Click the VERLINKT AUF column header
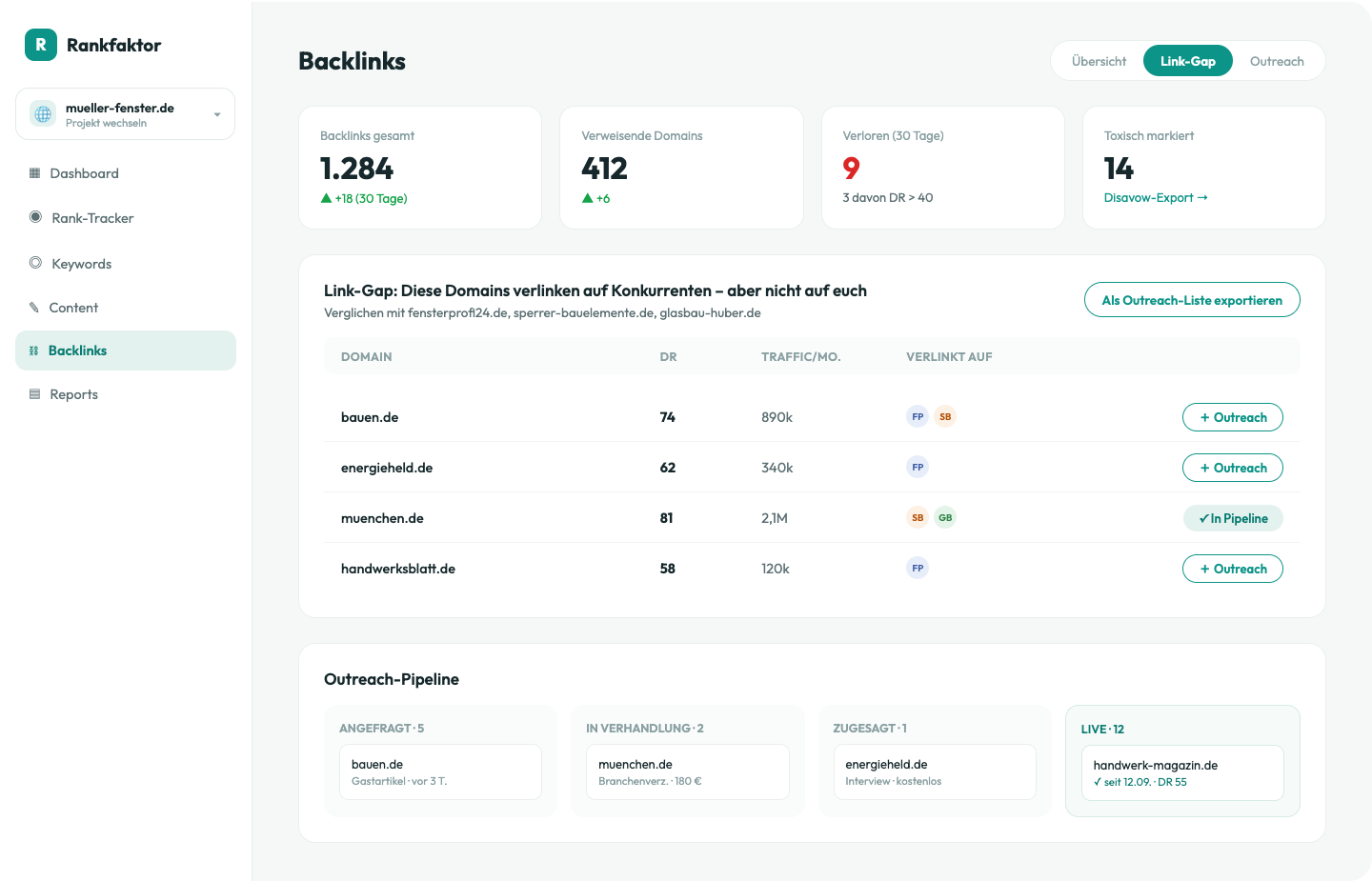This screenshot has height=881, width=1372. coord(949,357)
